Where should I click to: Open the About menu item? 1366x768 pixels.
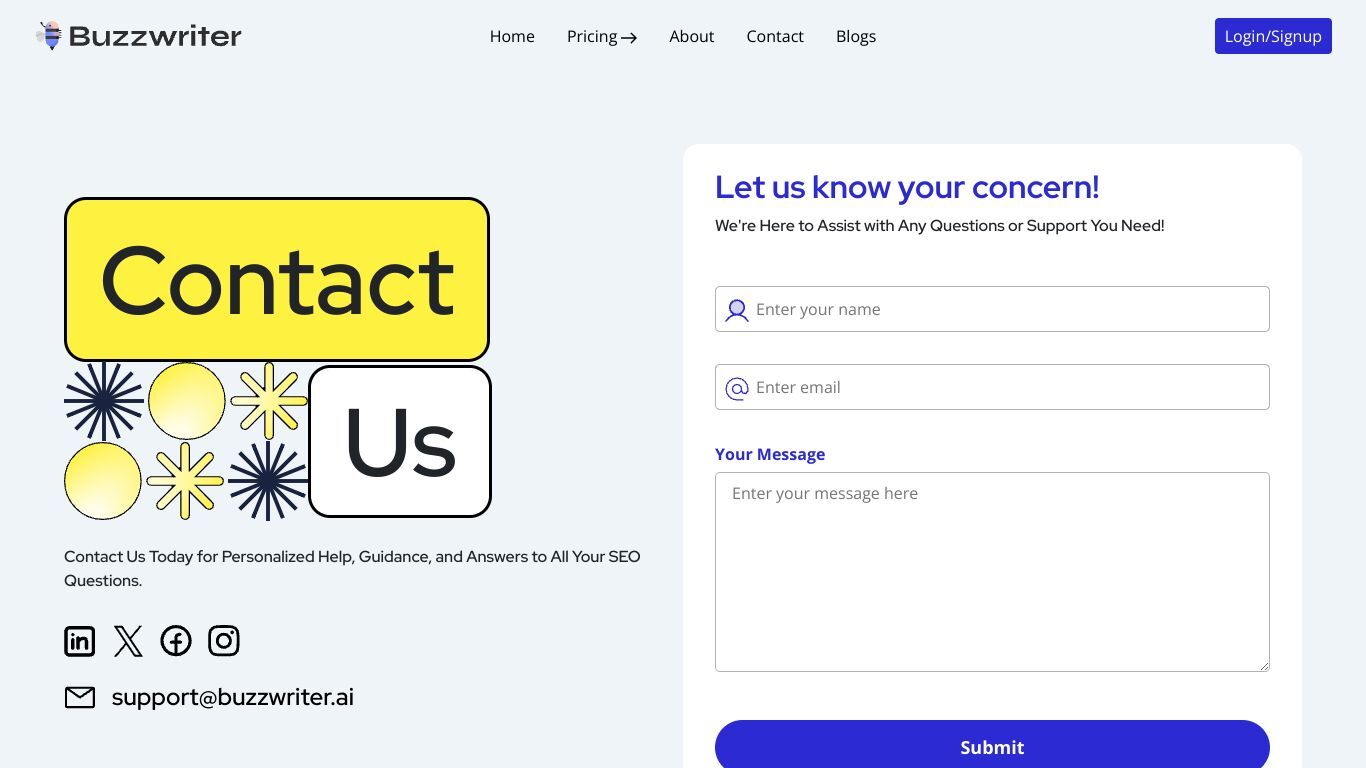pyautogui.click(x=692, y=36)
